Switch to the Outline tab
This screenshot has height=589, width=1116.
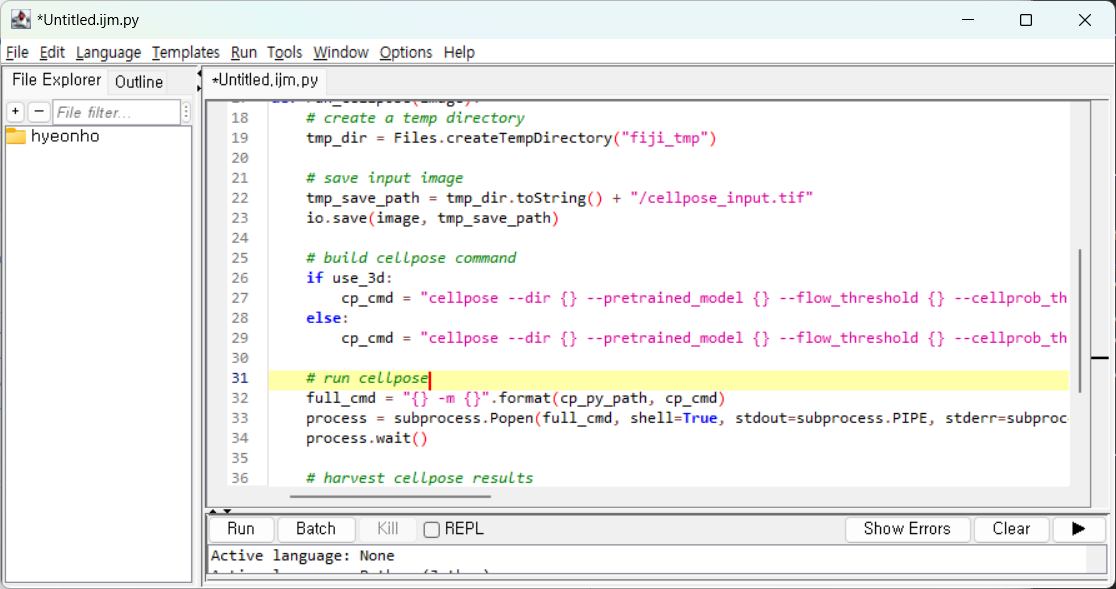coord(139,83)
